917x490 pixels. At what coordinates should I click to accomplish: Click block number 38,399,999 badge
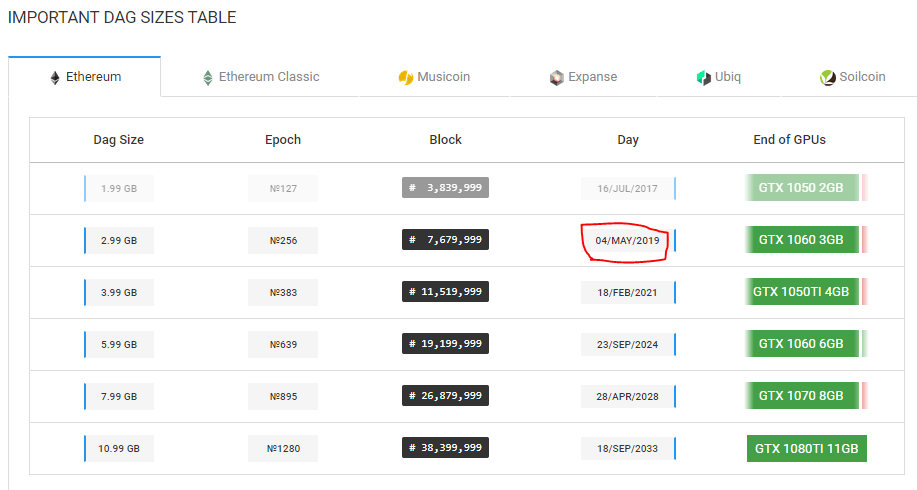point(445,448)
